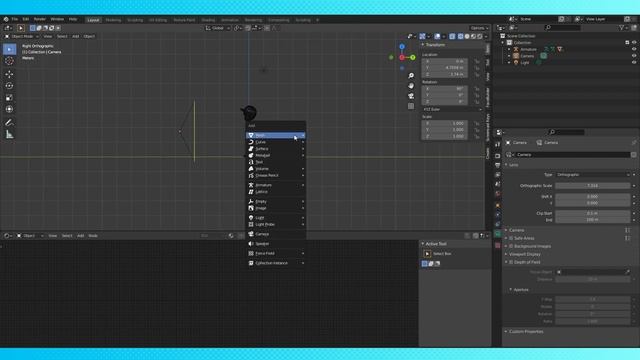Viewport: 640px width, 360px height.
Task: Click the eyedropper next to Focus Object
Action: coord(627,272)
